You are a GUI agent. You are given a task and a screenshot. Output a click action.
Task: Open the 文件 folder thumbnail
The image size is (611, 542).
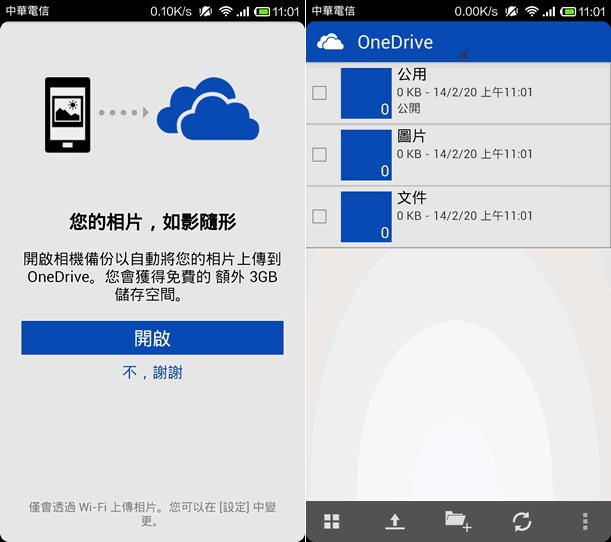coord(366,217)
